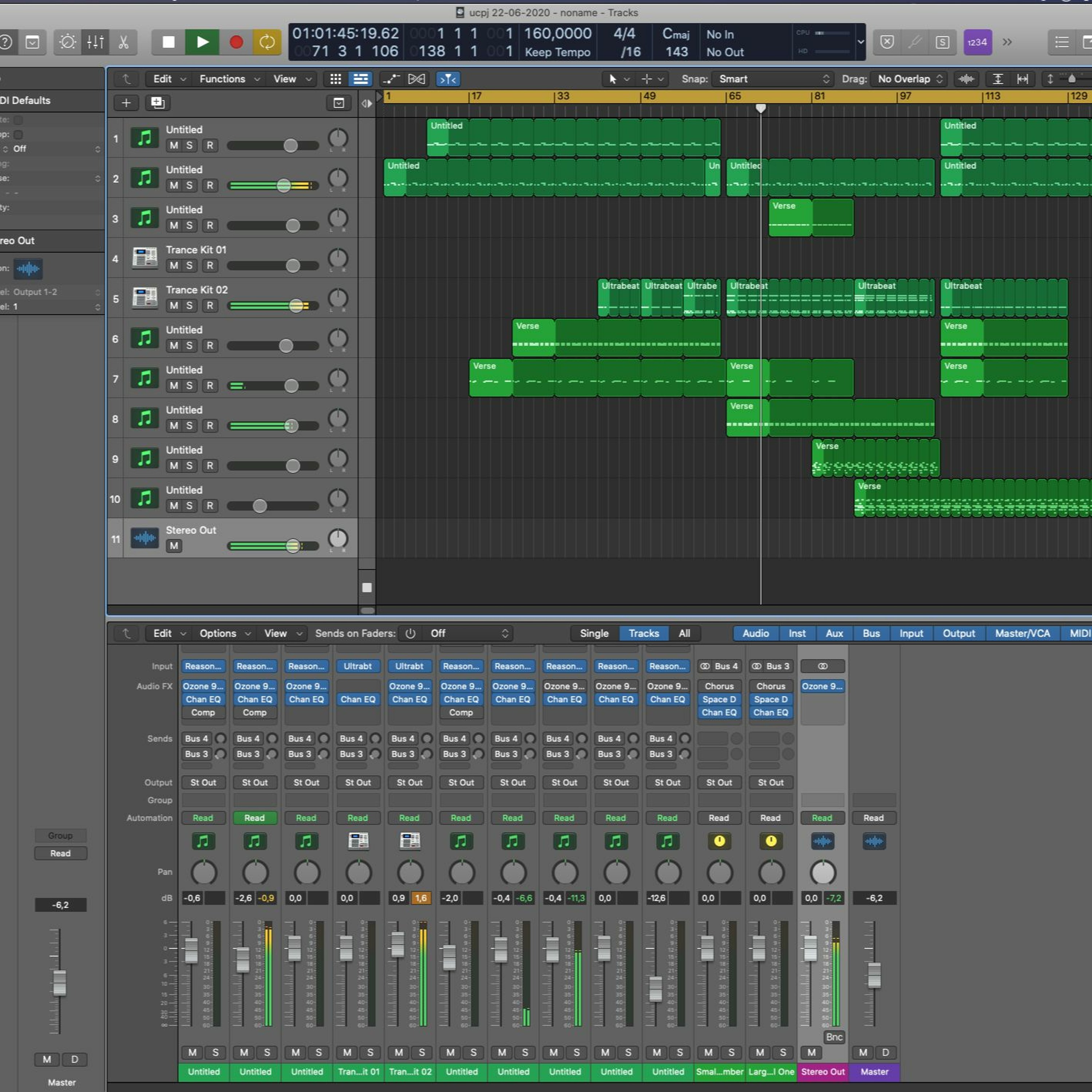Screen dimensions: 1092x1092
Task: Click the red Record button
Action: pyautogui.click(x=236, y=42)
